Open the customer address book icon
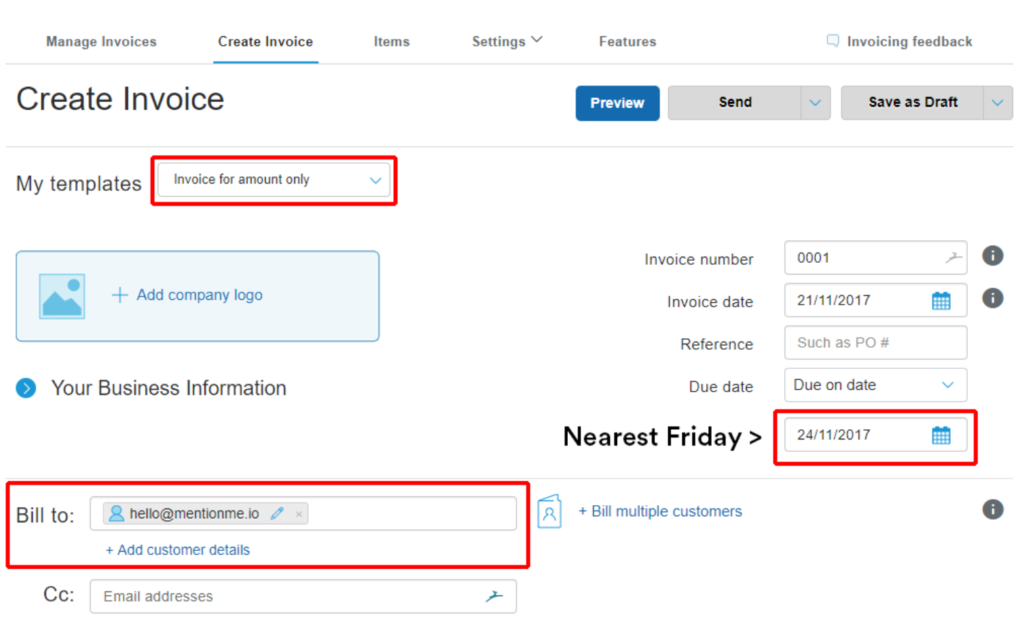The width and height of the screenshot is (1024, 640). tap(549, 511)
